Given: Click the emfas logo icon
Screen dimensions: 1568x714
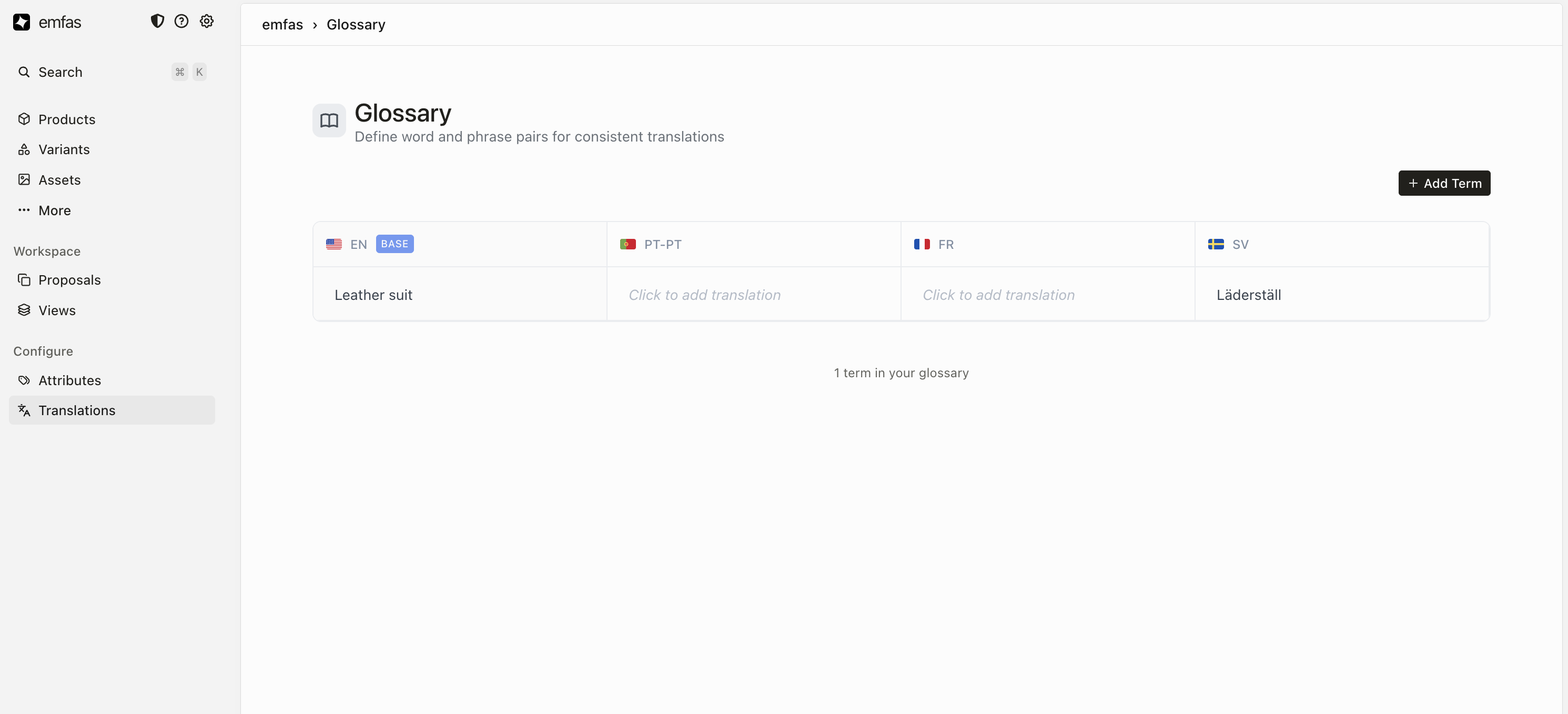Looking at the screenshot, I should point(22,23).
